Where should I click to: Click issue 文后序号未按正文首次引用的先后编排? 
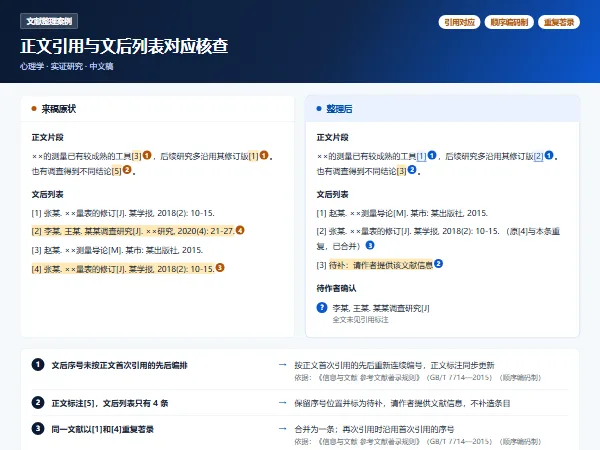click(x=119, y=365)
